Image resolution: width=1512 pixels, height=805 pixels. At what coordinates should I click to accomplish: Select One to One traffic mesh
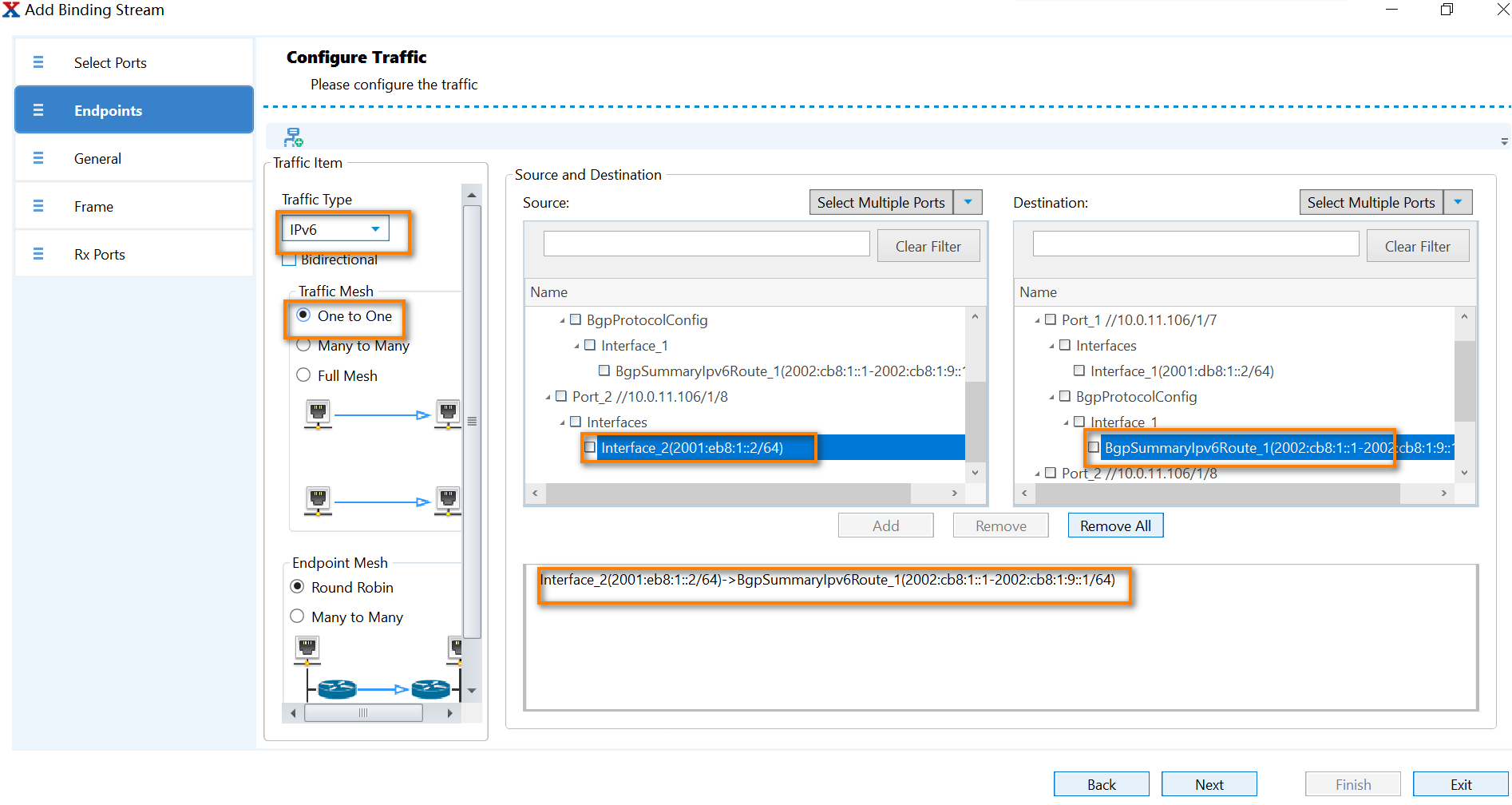tap(303, 315)
